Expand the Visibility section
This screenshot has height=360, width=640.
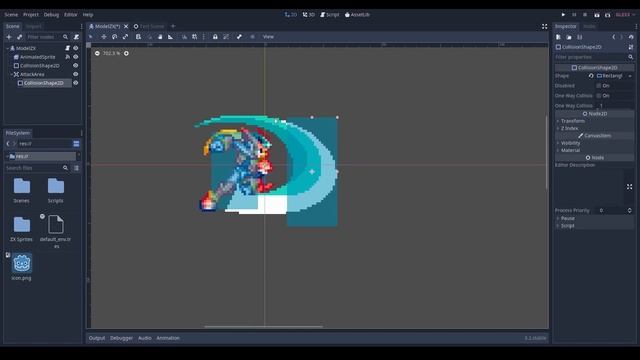[594, 143]
